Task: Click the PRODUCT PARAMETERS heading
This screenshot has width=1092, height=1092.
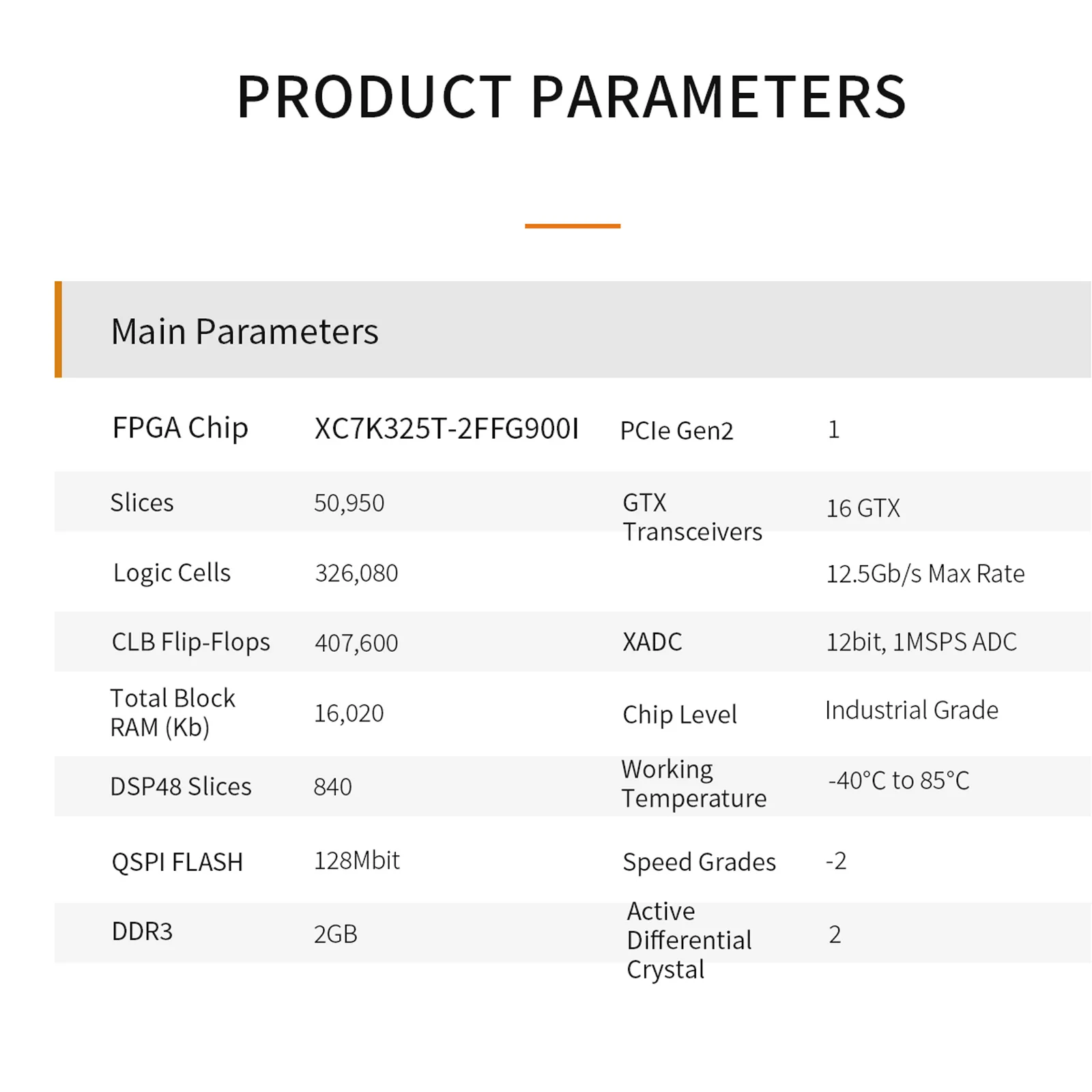Action: point(571,98)
